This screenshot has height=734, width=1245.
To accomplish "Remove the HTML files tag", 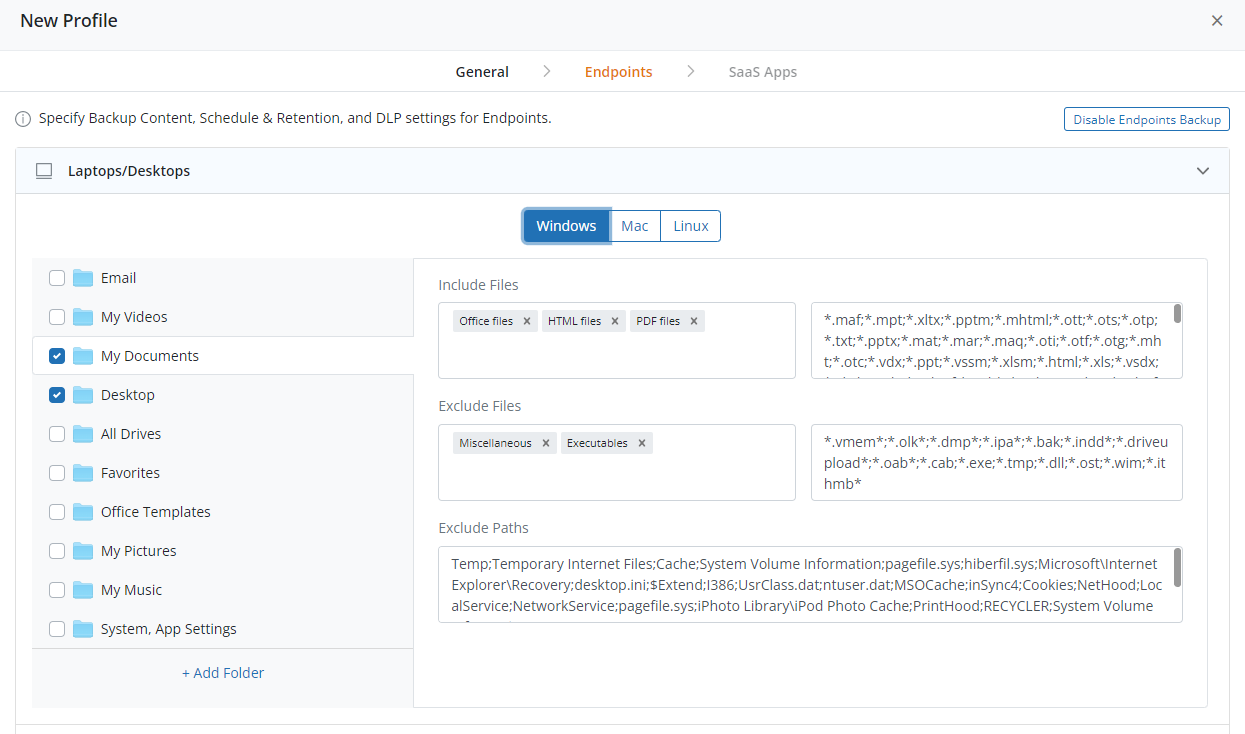I will (x=615, y=321).
